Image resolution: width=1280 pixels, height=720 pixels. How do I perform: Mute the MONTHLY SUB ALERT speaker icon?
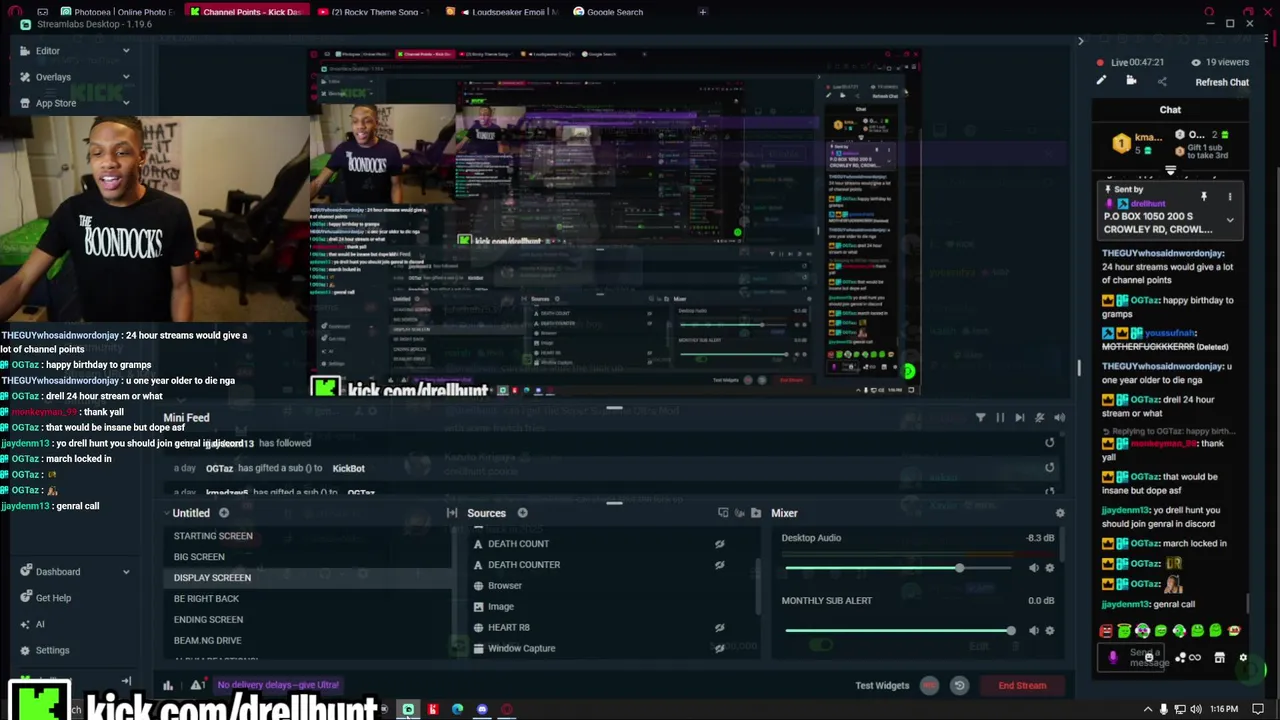[x=1033, y=631]
